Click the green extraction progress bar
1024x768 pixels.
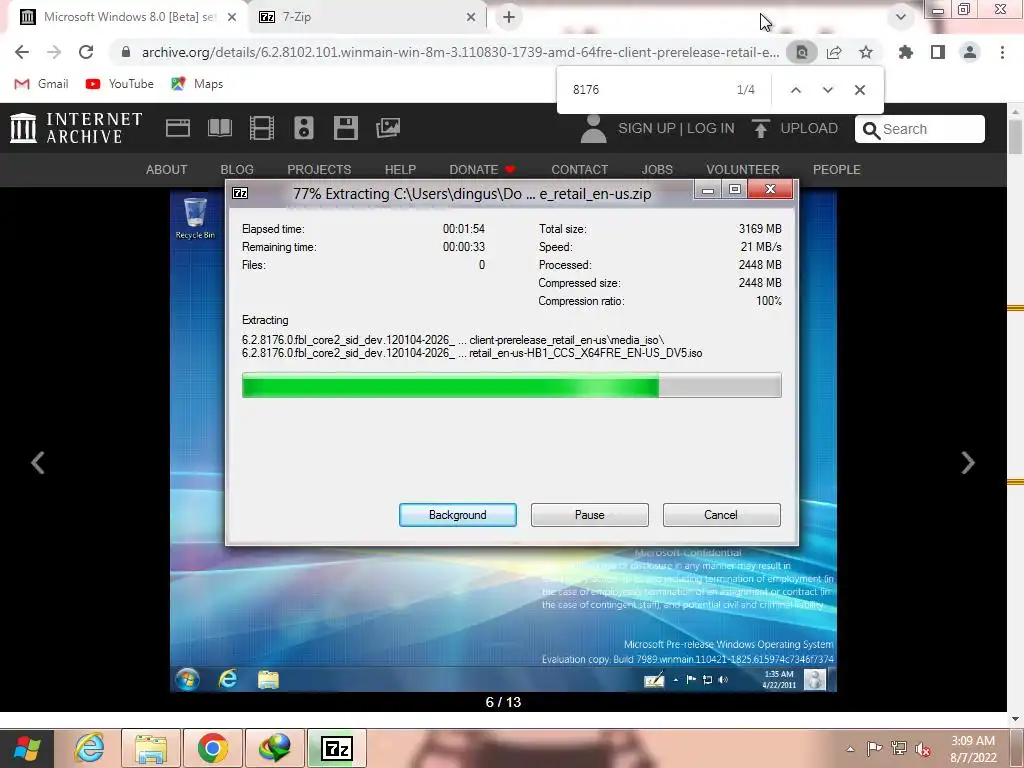coord(511,385)
